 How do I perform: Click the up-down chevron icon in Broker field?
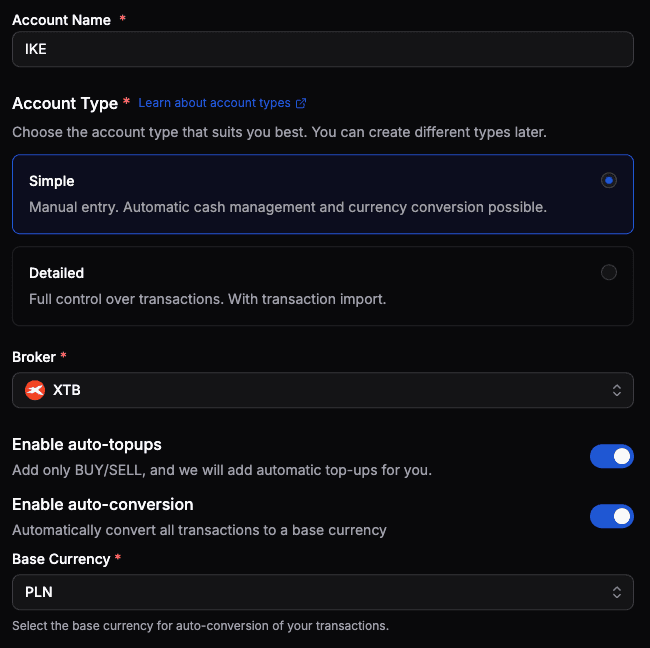[x=617, y=390]
